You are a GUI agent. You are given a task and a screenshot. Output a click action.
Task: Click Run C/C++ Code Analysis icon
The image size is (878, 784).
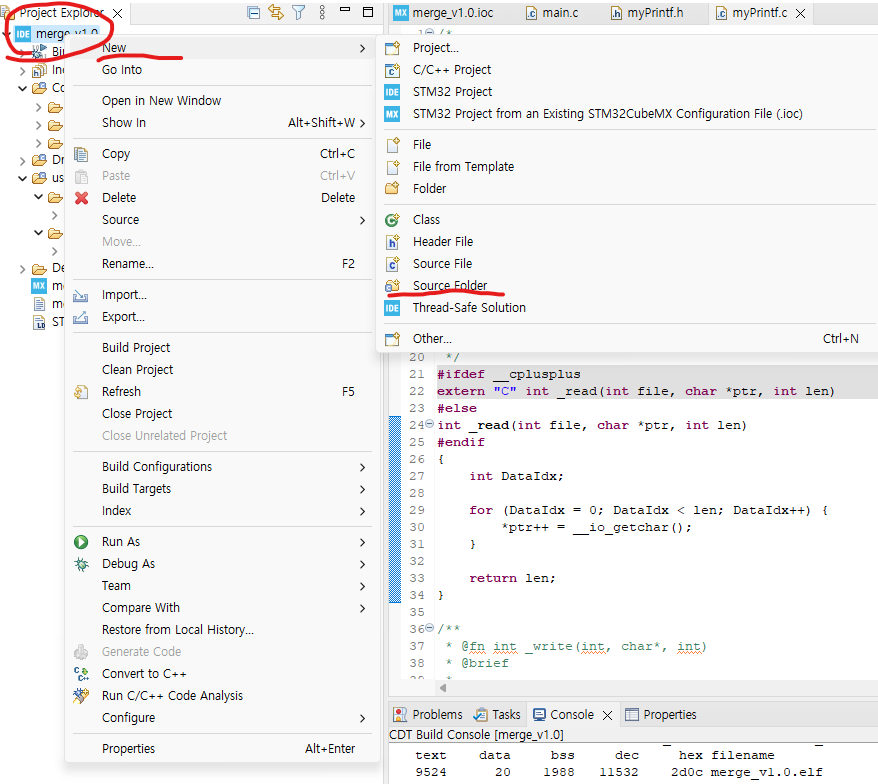[81, 696]
